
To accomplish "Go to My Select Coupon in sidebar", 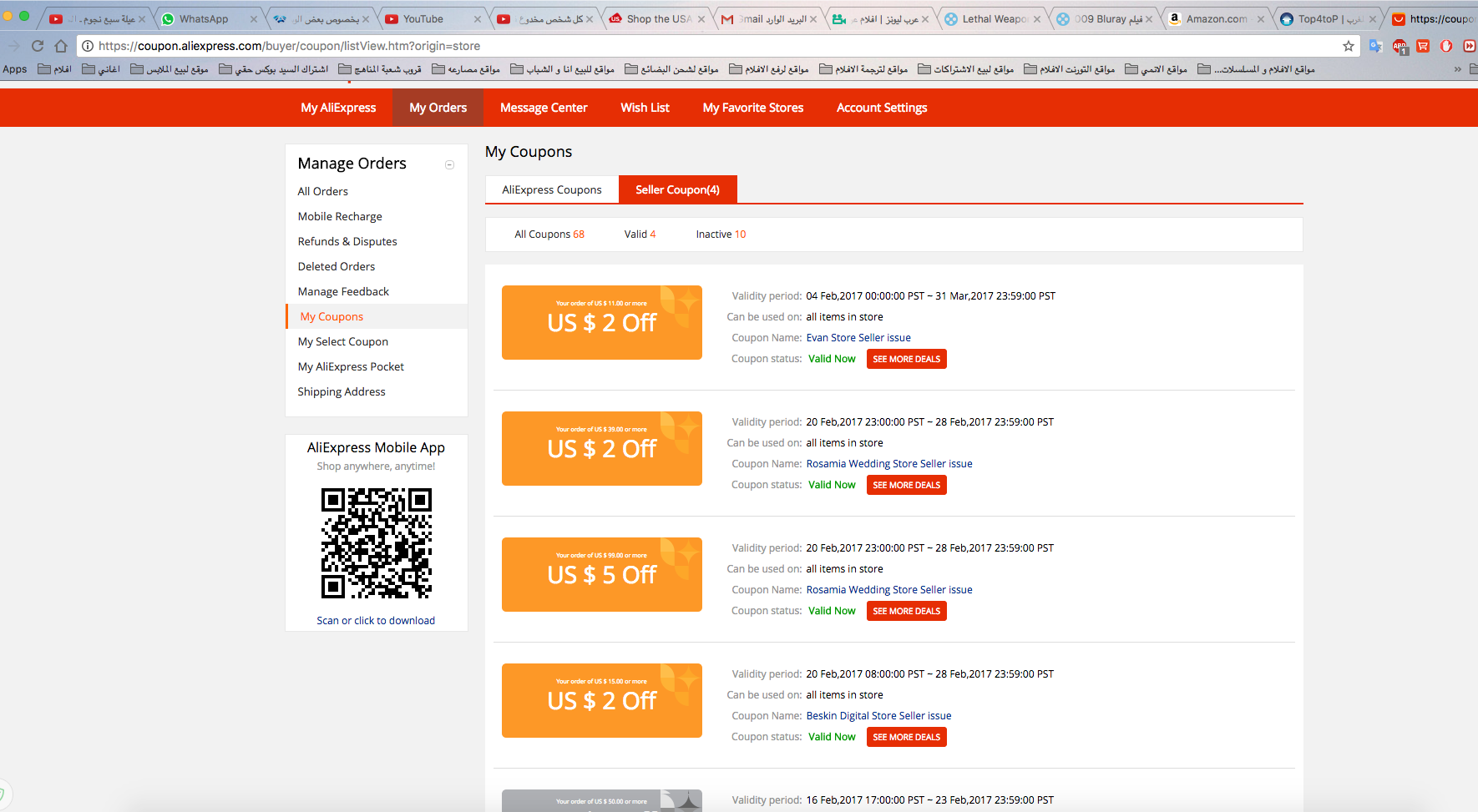I will [342, 341].
